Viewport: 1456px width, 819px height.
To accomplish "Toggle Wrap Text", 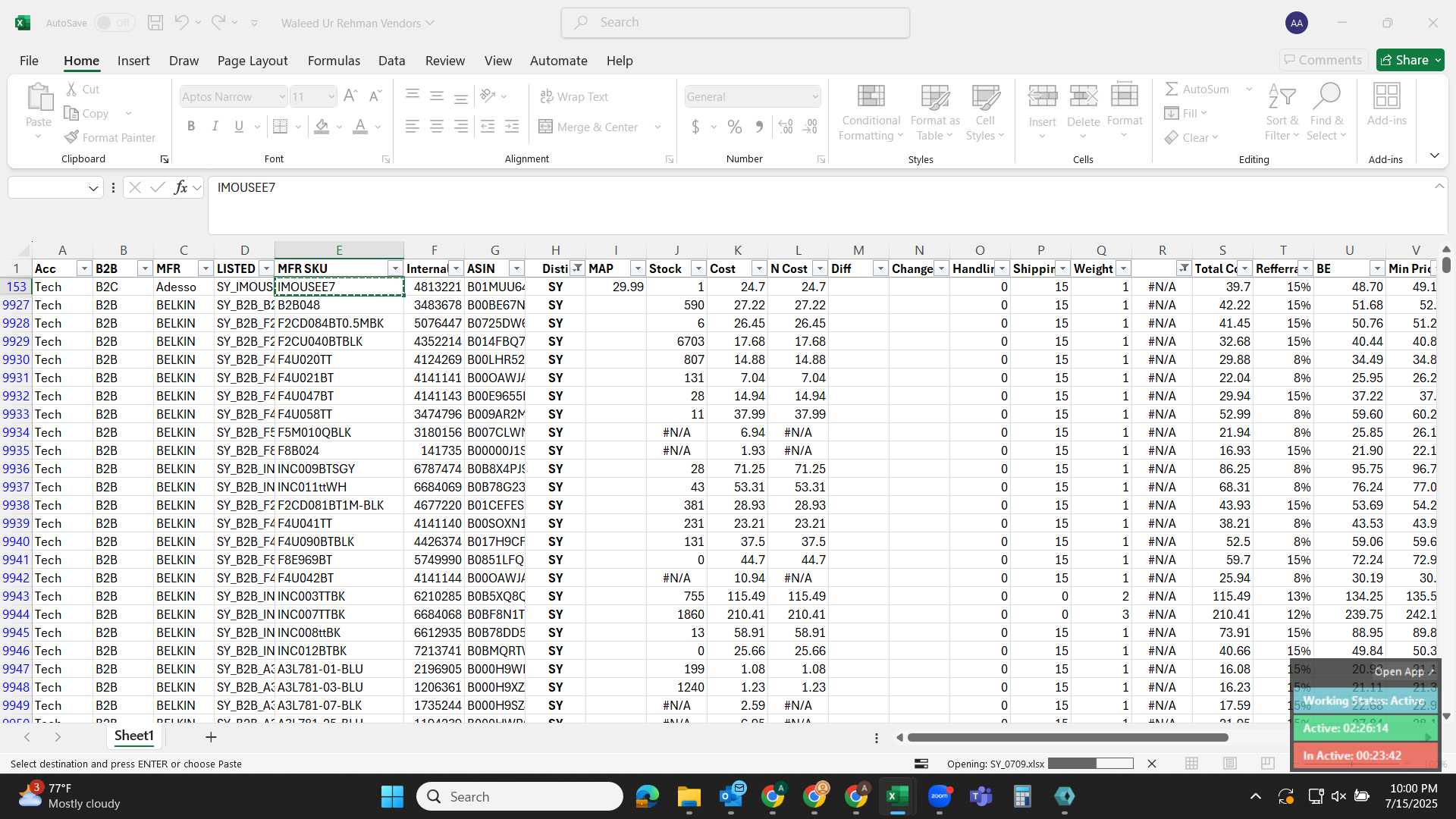I will point(573,96).
